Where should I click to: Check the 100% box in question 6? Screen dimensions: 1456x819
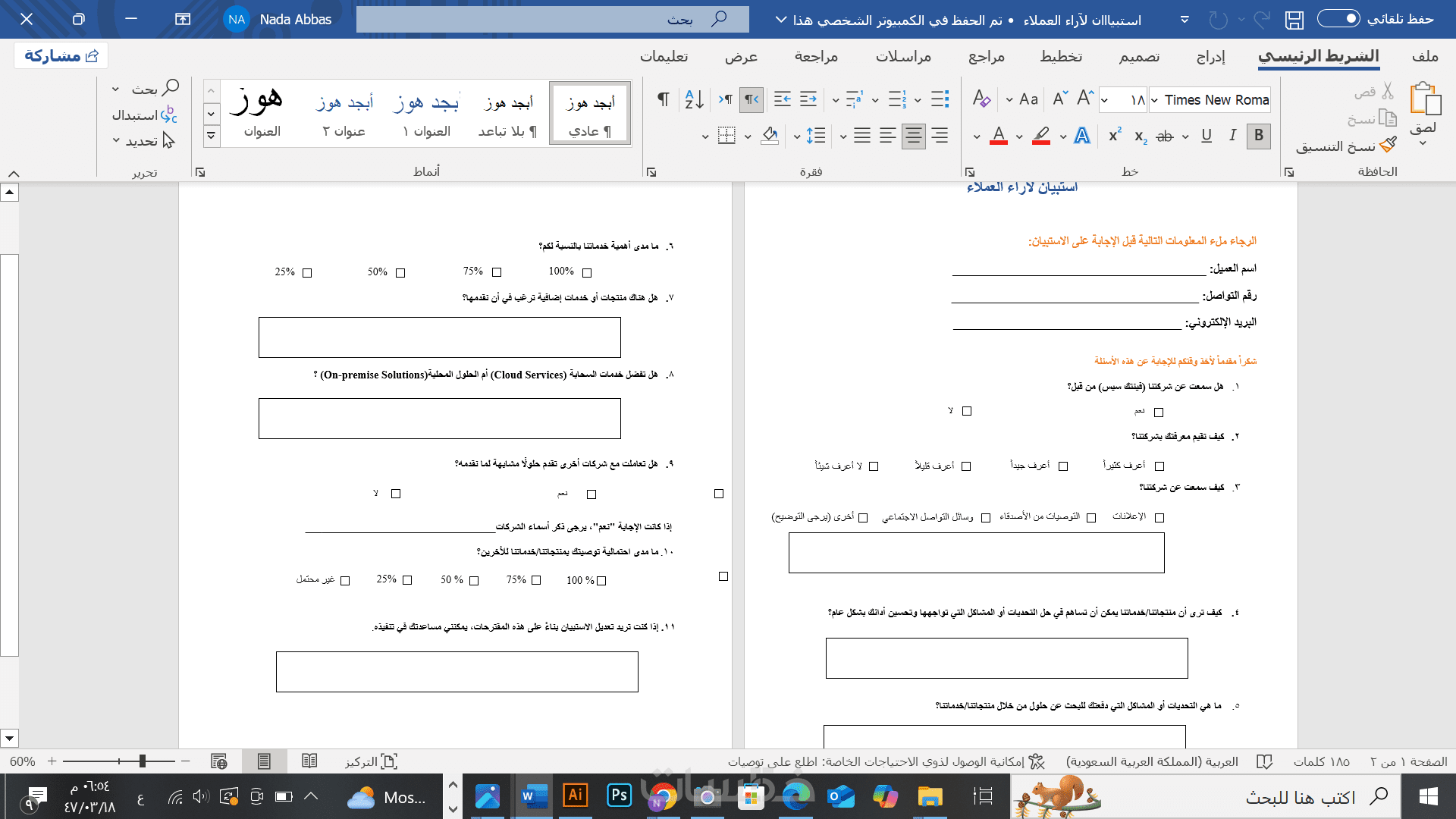coord(587,273)
